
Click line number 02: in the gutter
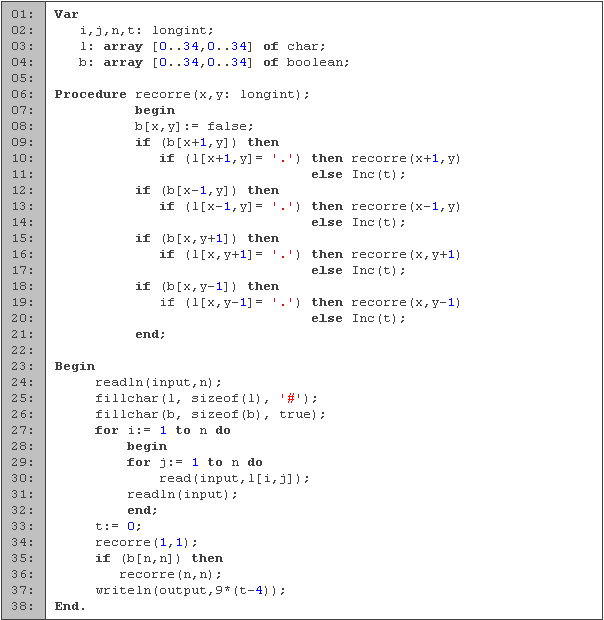[23, 30]
